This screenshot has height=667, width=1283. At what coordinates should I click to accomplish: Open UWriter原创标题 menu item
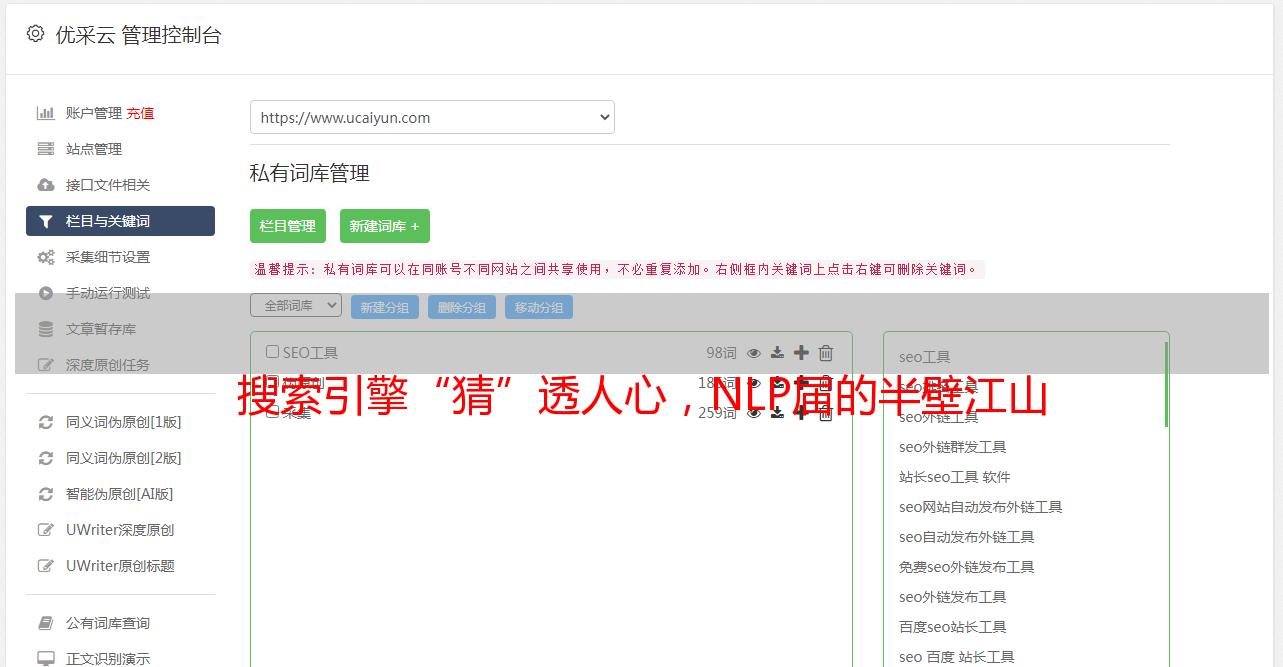point(120,566)
